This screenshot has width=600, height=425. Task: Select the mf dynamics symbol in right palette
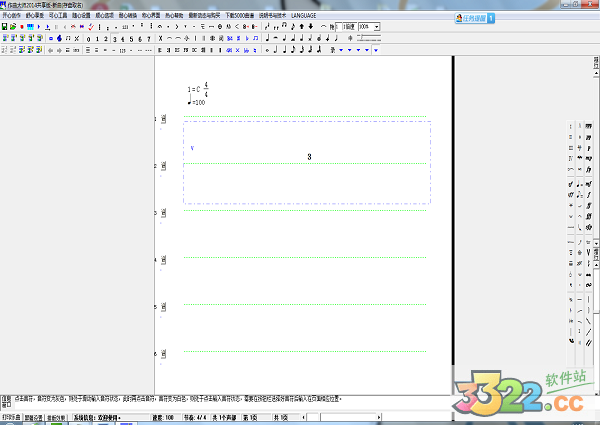(589, 184)
